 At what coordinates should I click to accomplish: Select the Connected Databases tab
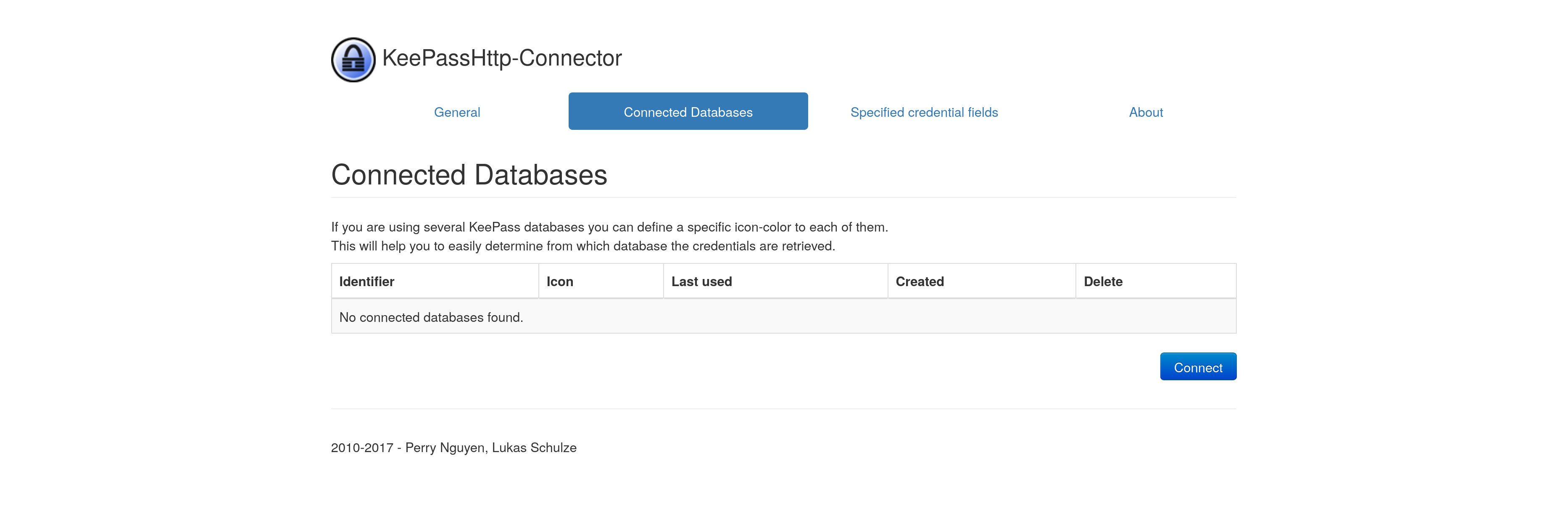(688, 111)
